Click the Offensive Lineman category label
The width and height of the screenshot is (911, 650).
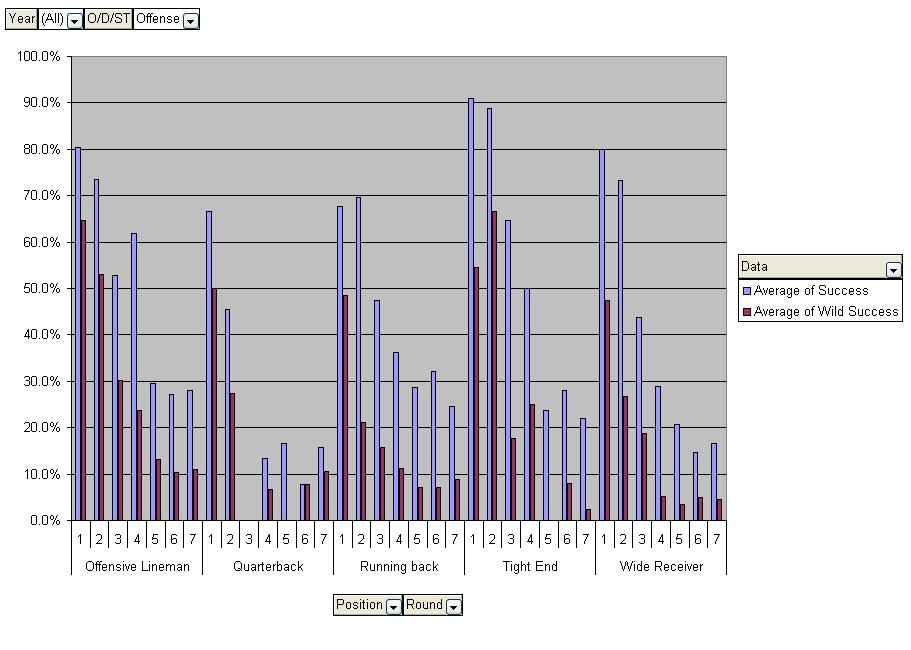pos(137,566)
